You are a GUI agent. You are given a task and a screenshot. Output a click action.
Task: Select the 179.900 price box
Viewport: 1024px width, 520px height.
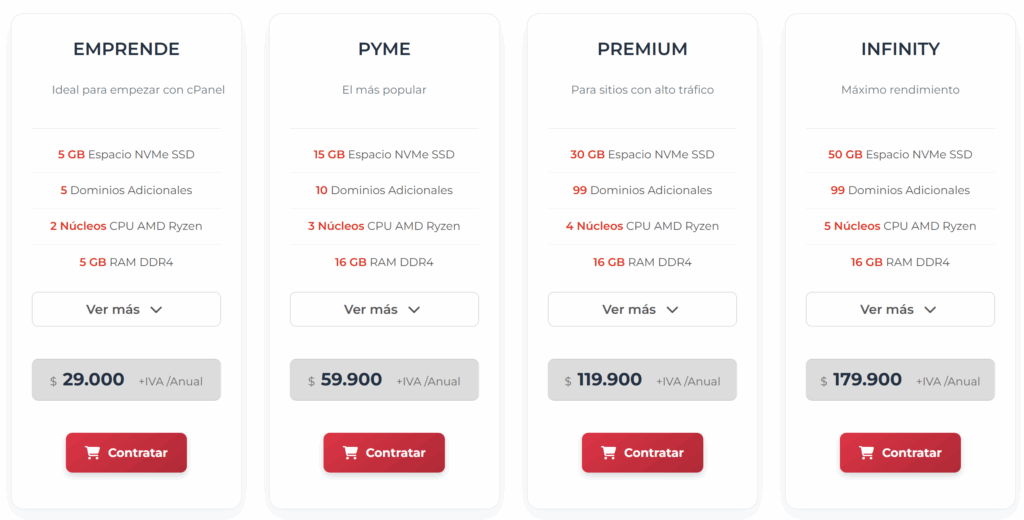(900, 380)
